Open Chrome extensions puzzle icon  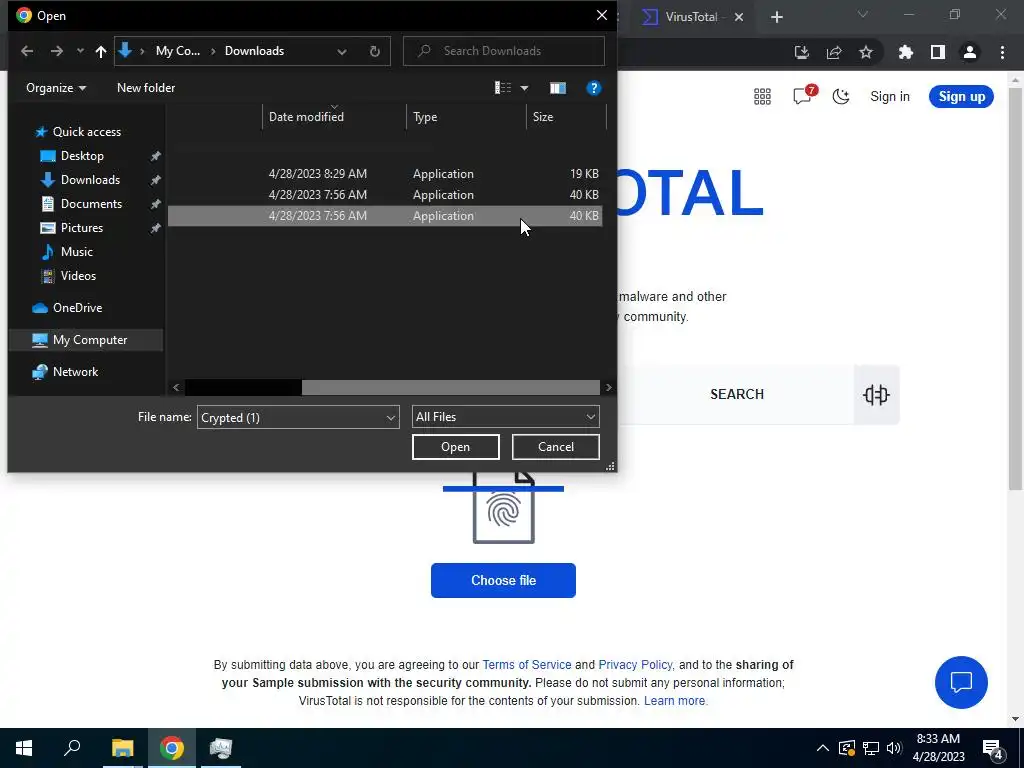coord(905,52)
